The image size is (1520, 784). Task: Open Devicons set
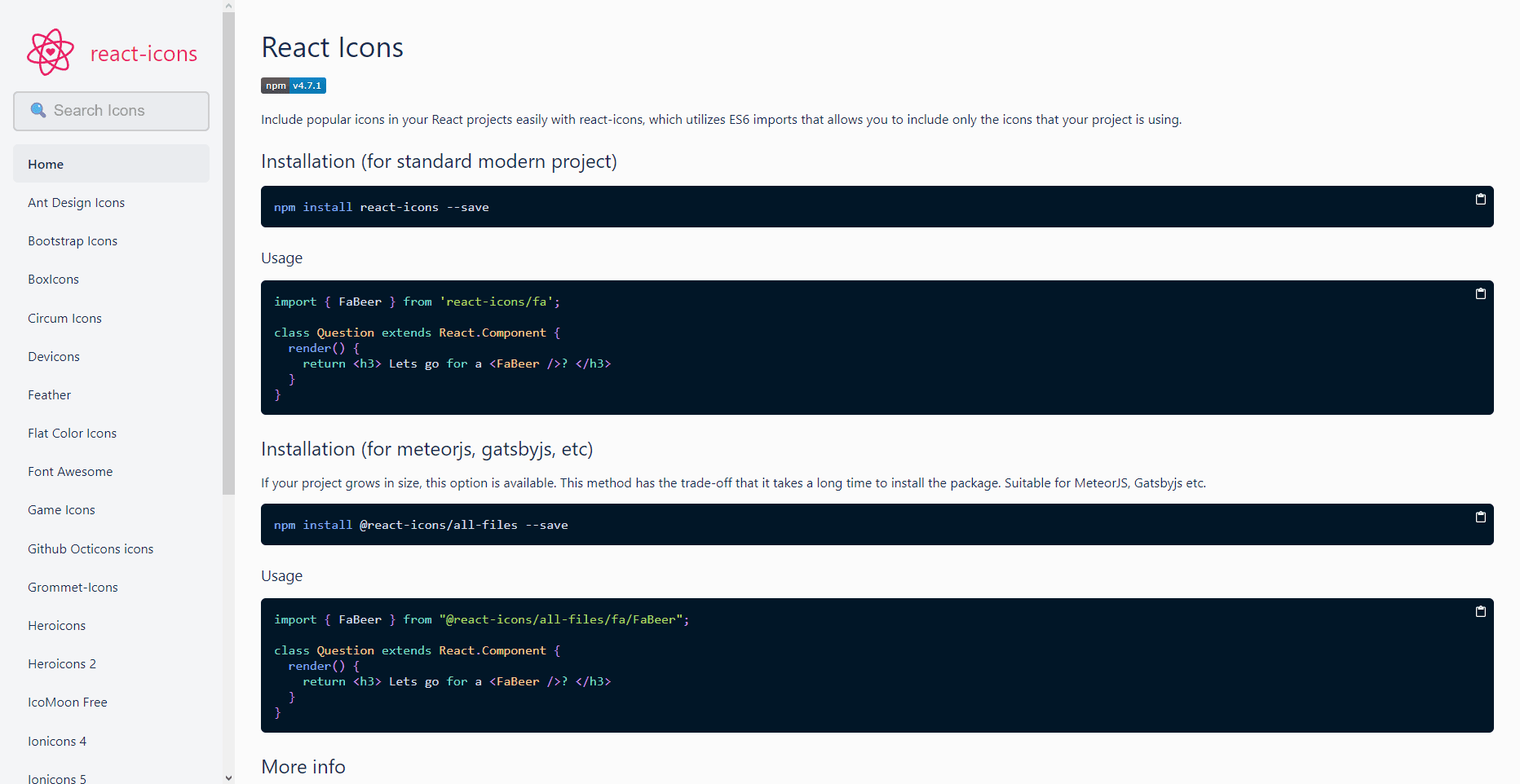(x=54, y=357)
